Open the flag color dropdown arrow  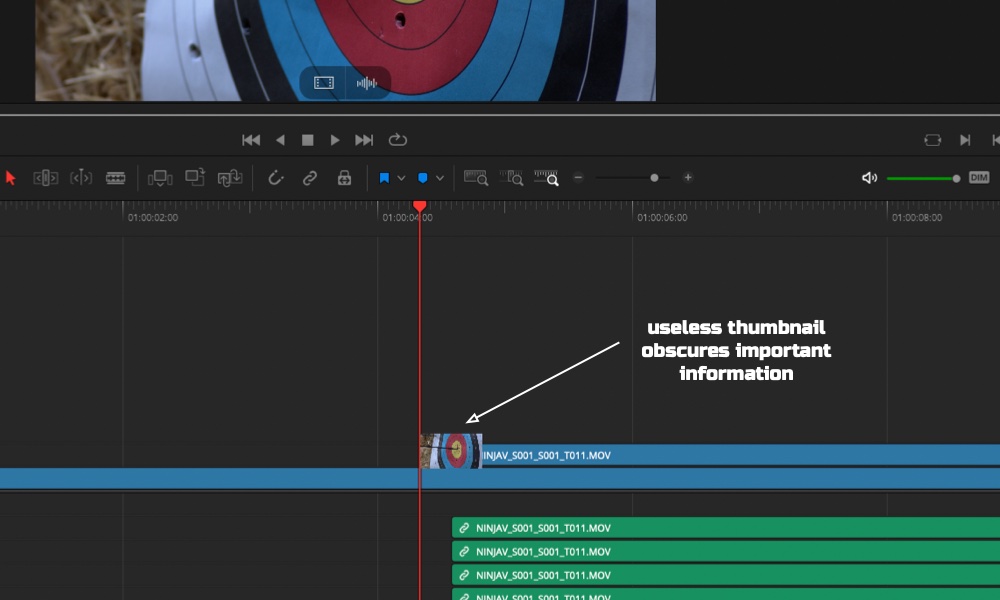click(401, 178)
